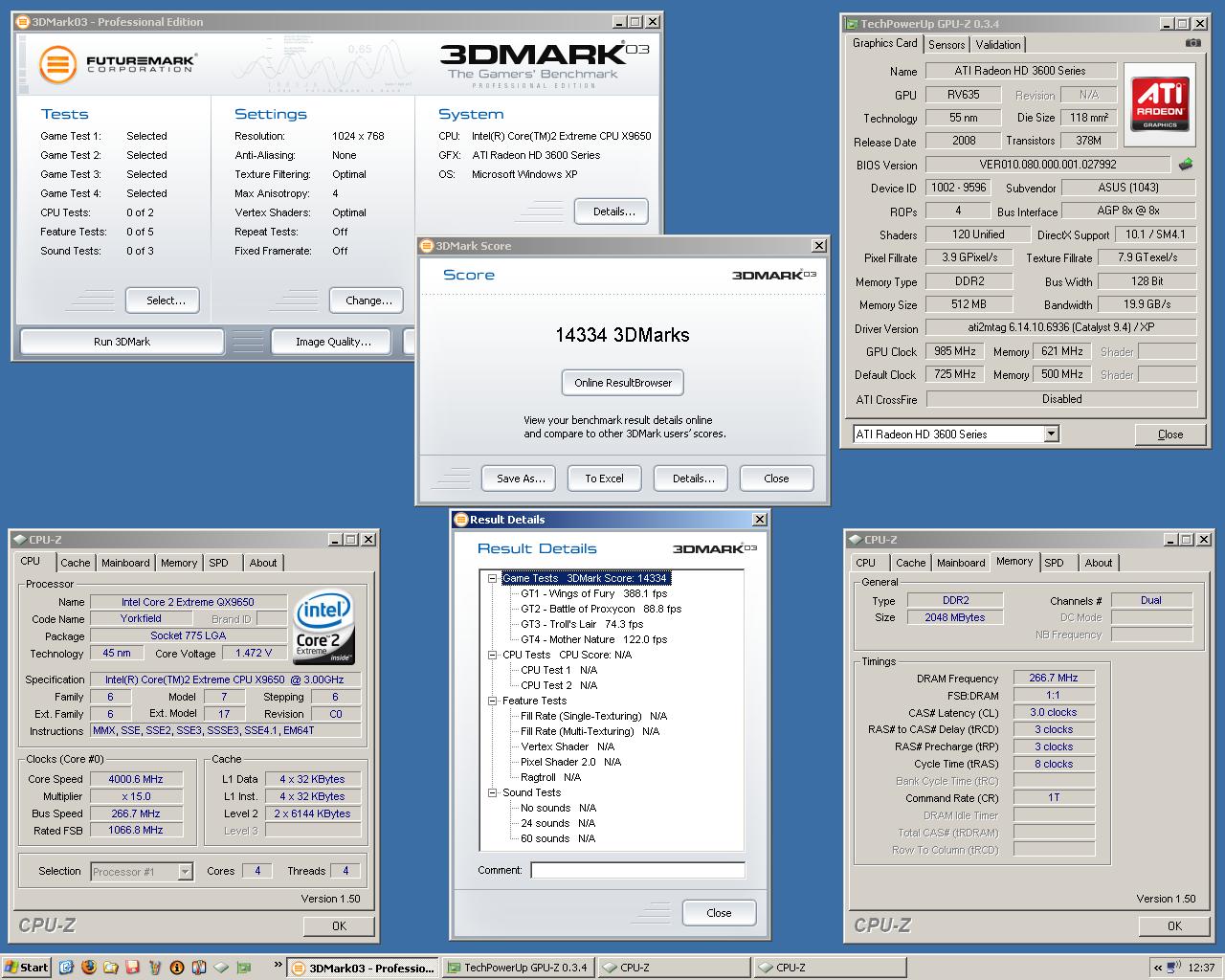Click the GPU-Z title bar app icon

[x=851, y=24]
